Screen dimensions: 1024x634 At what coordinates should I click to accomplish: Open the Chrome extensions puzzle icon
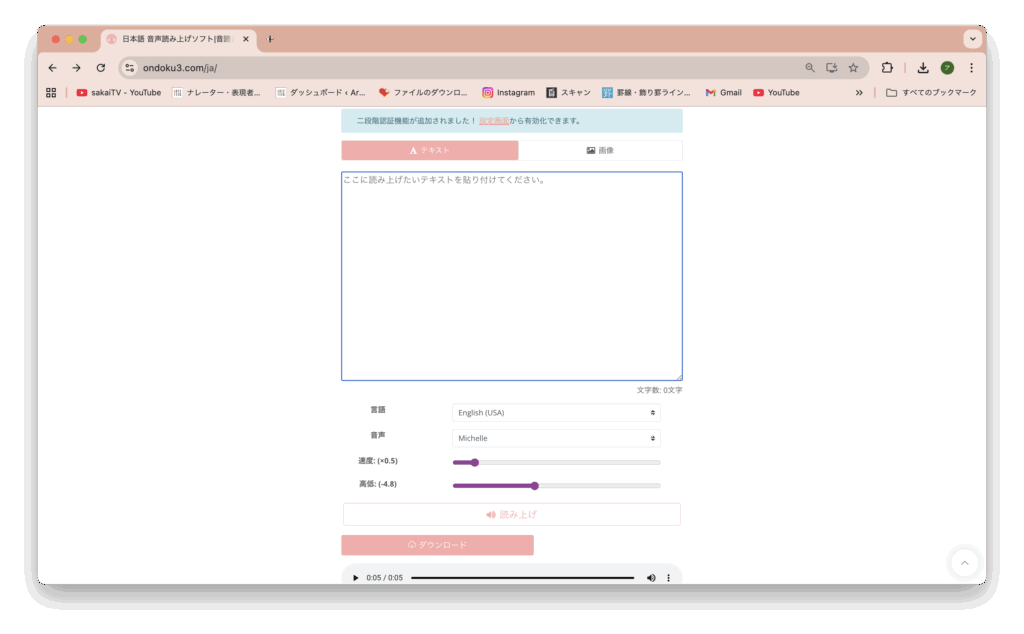click(886, 68)
